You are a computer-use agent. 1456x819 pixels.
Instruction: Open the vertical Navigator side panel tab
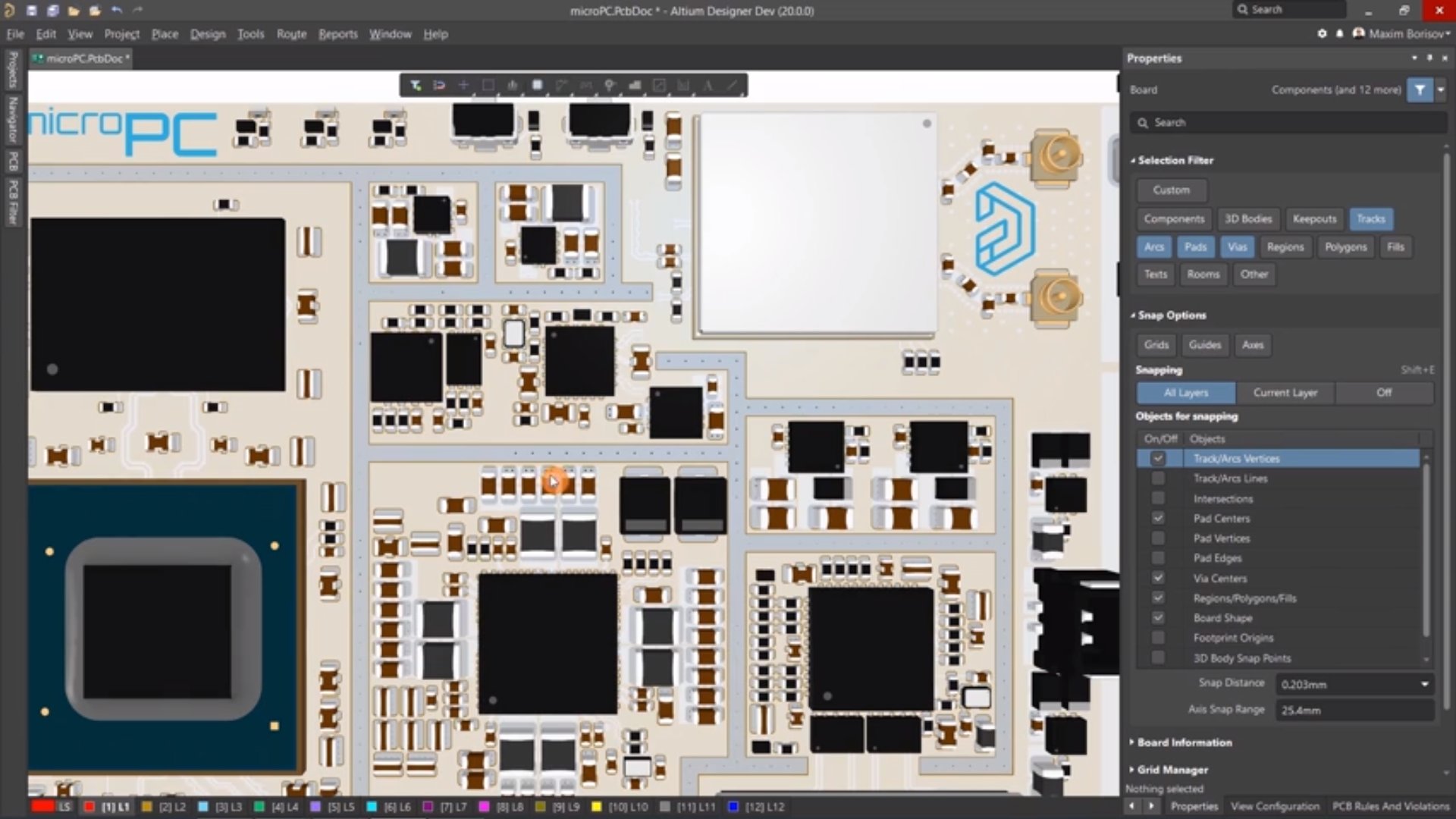[x=13, y=119]
